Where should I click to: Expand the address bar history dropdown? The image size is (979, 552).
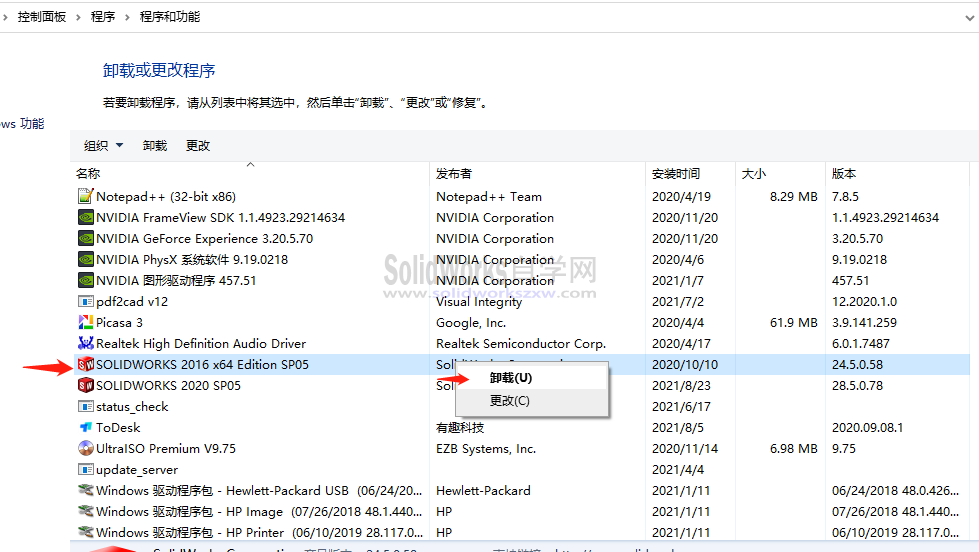tap(969, 17)
